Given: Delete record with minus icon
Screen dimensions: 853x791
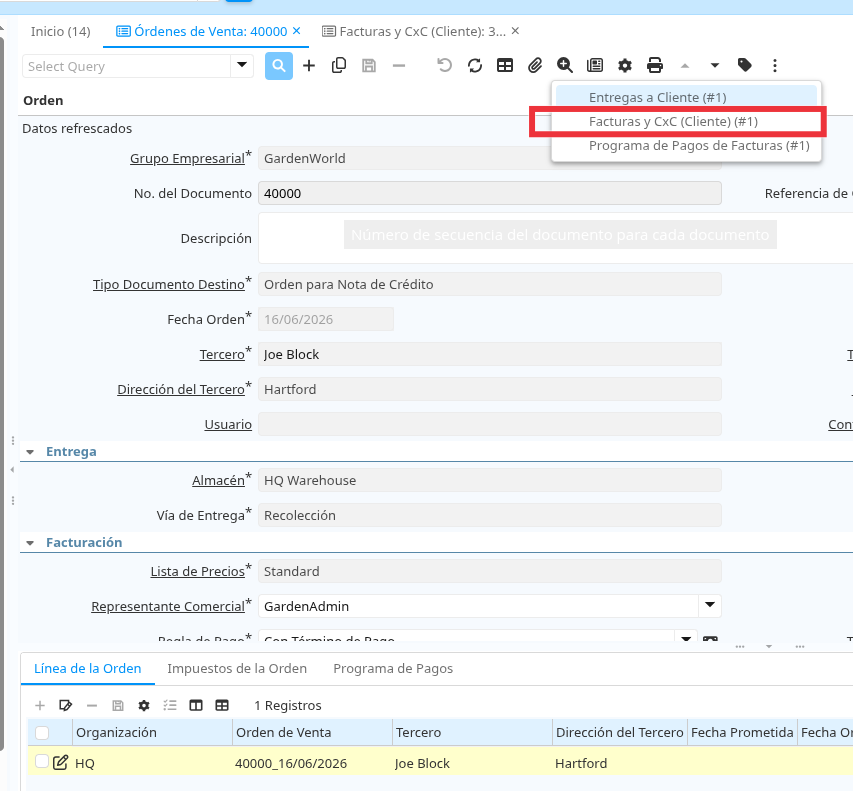Looking at the screenshot, I should pos(399,66).
